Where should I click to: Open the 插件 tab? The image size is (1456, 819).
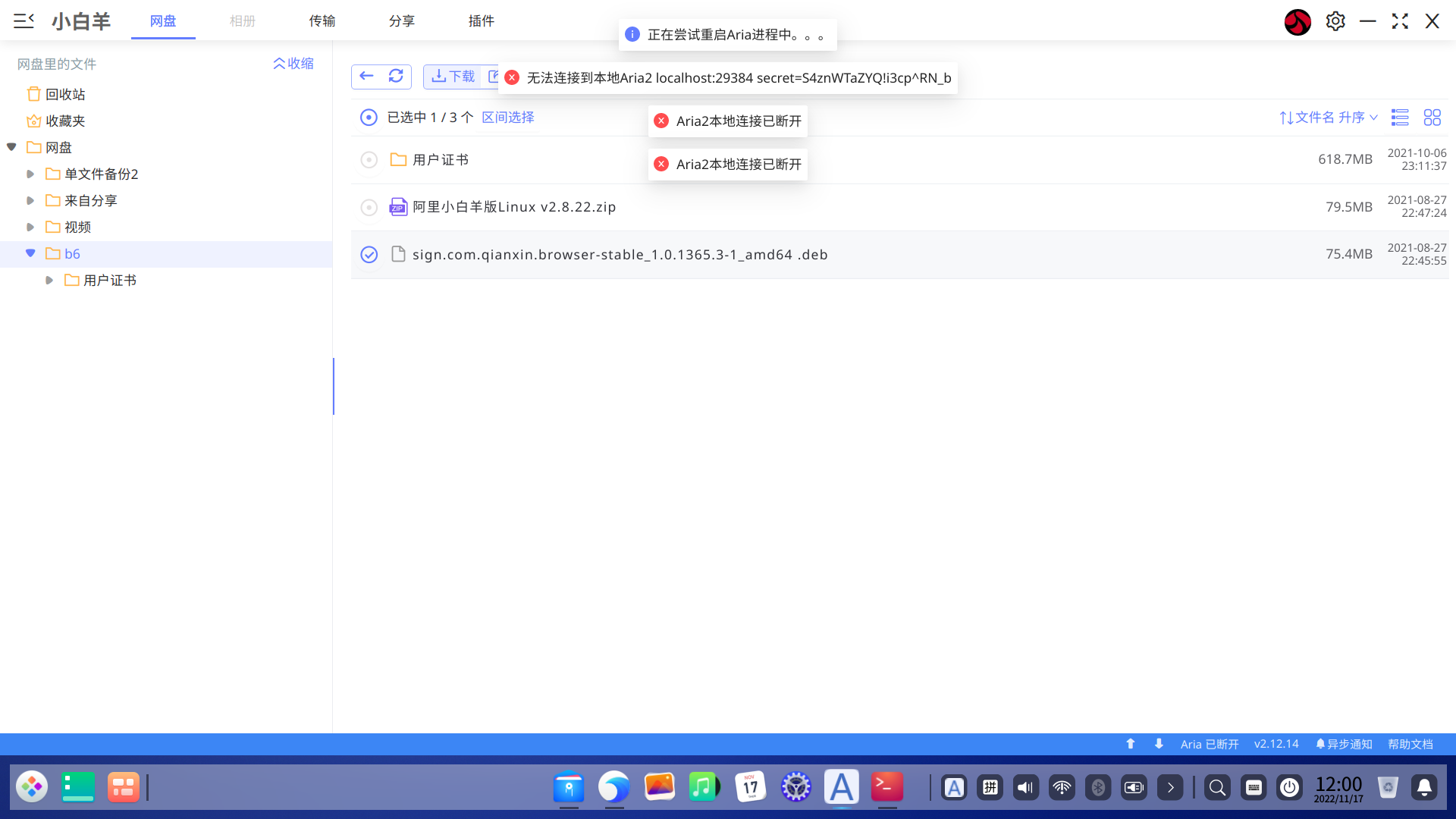[481, 21]
